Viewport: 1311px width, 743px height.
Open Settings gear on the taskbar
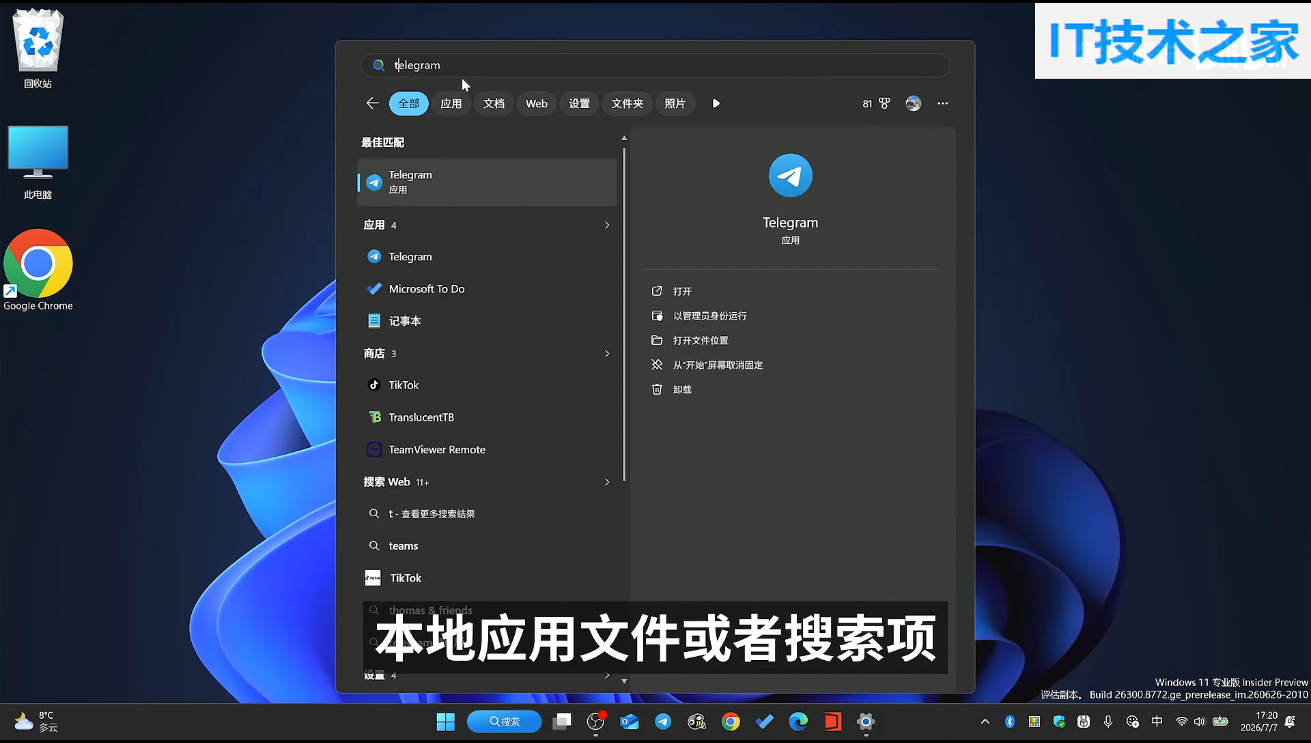866,721
